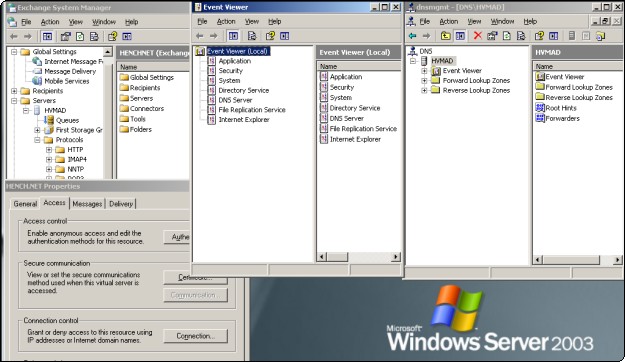Click Export List icon in Event Viewer toolbar
625x362 pixels.
pos(252,36)
